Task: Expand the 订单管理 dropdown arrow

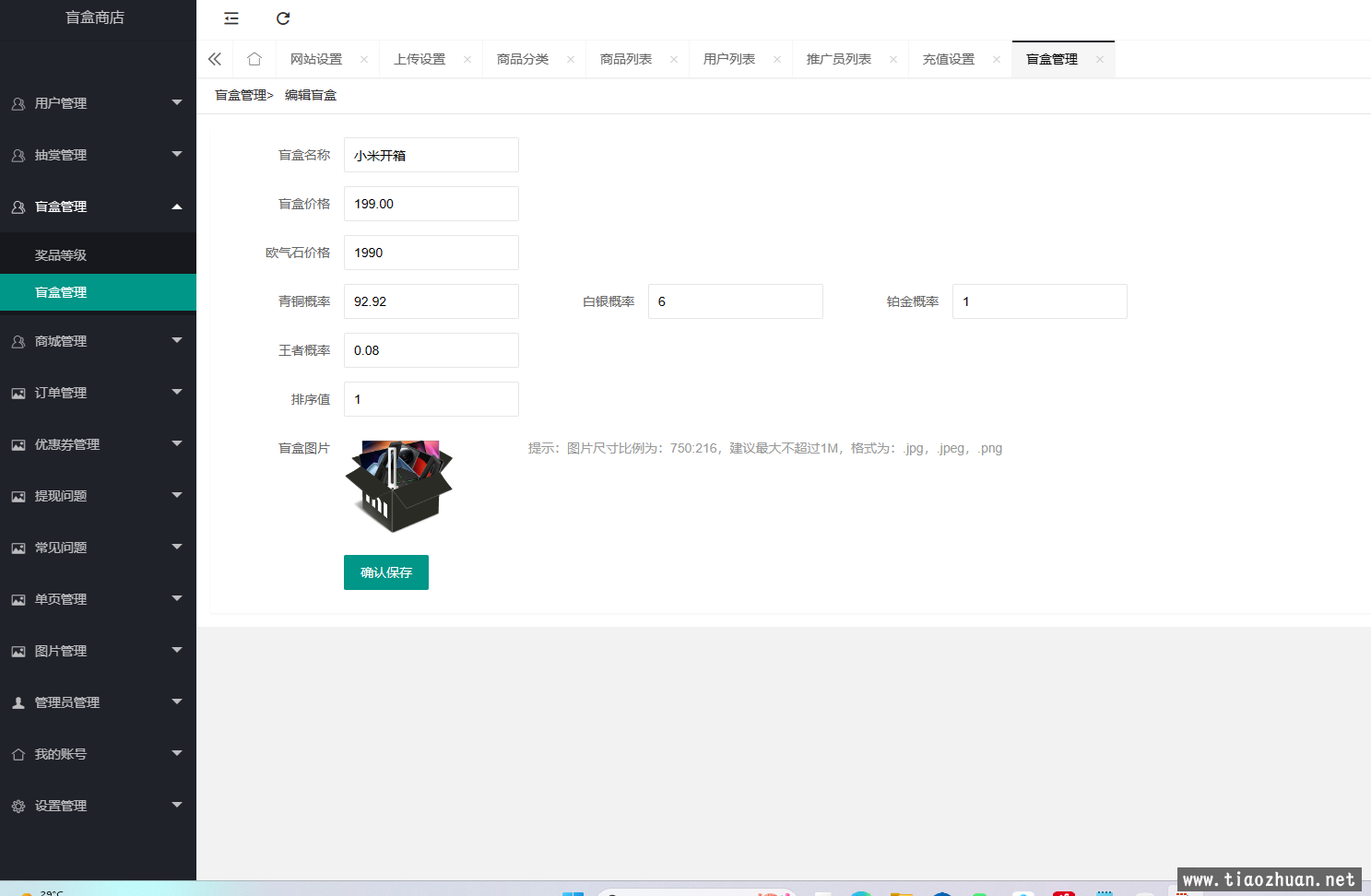Action: pos(177,393)
